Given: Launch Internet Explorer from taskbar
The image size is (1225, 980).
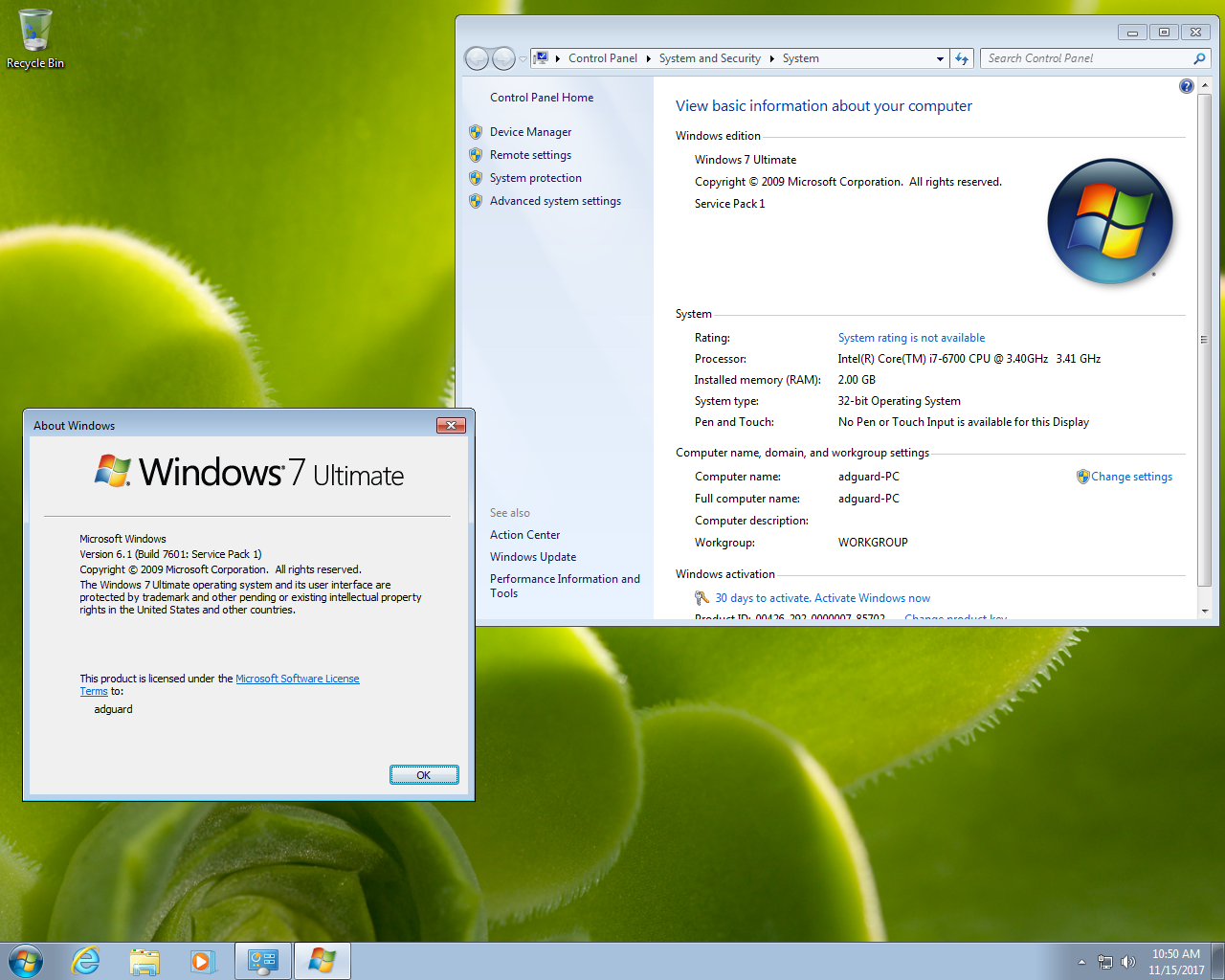Looking at the screenshot, I should point(86,961).
